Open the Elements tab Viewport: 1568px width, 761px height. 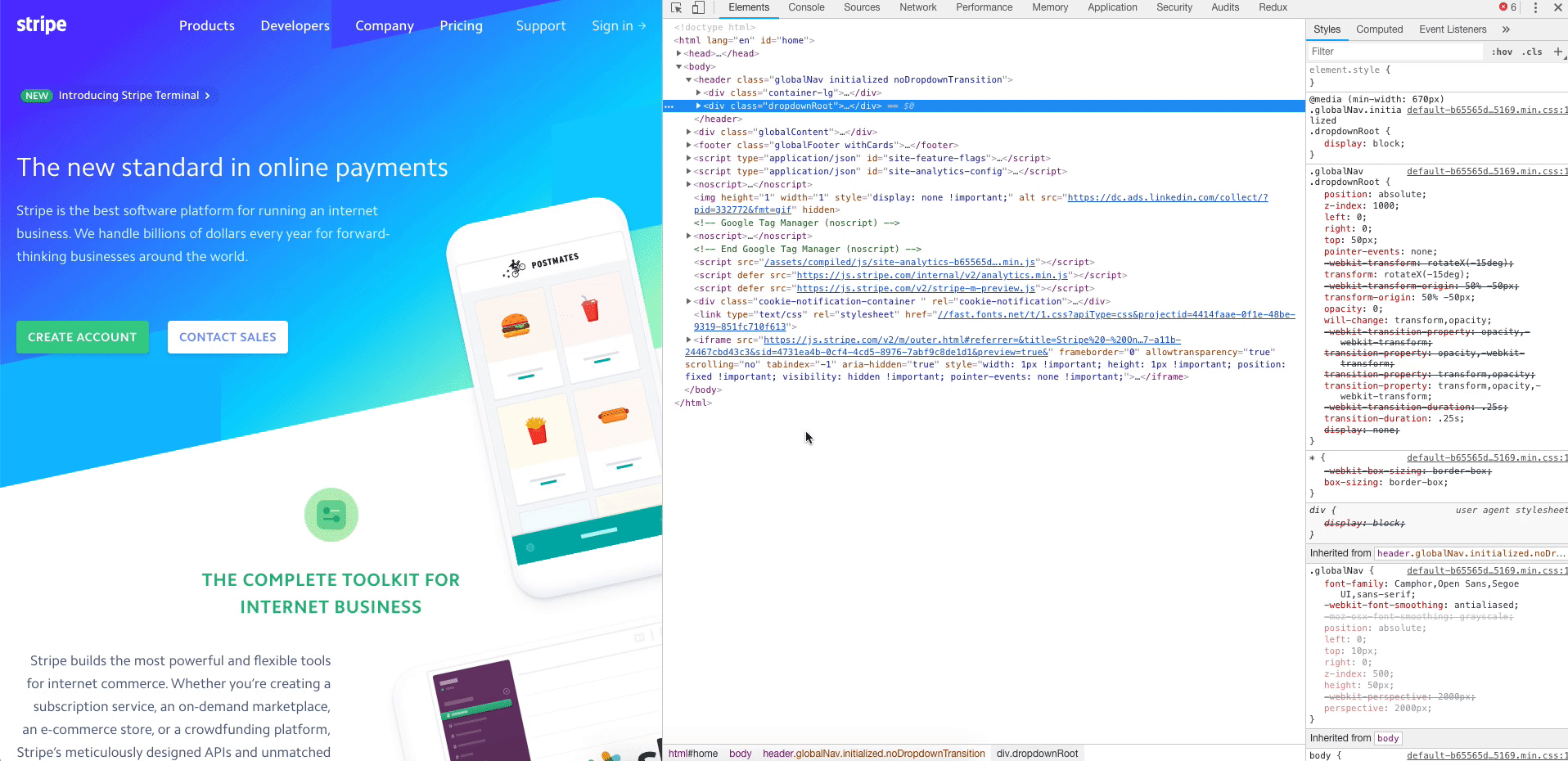pos(749,7)
